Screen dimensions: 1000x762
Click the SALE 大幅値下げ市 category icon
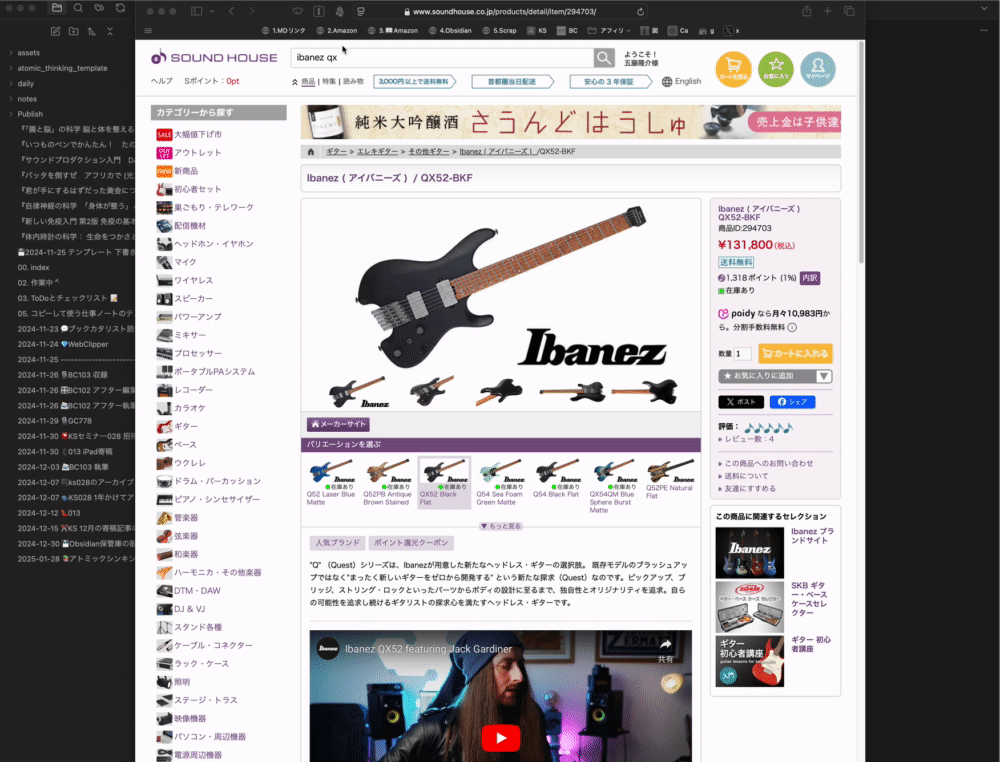[164, 135]
